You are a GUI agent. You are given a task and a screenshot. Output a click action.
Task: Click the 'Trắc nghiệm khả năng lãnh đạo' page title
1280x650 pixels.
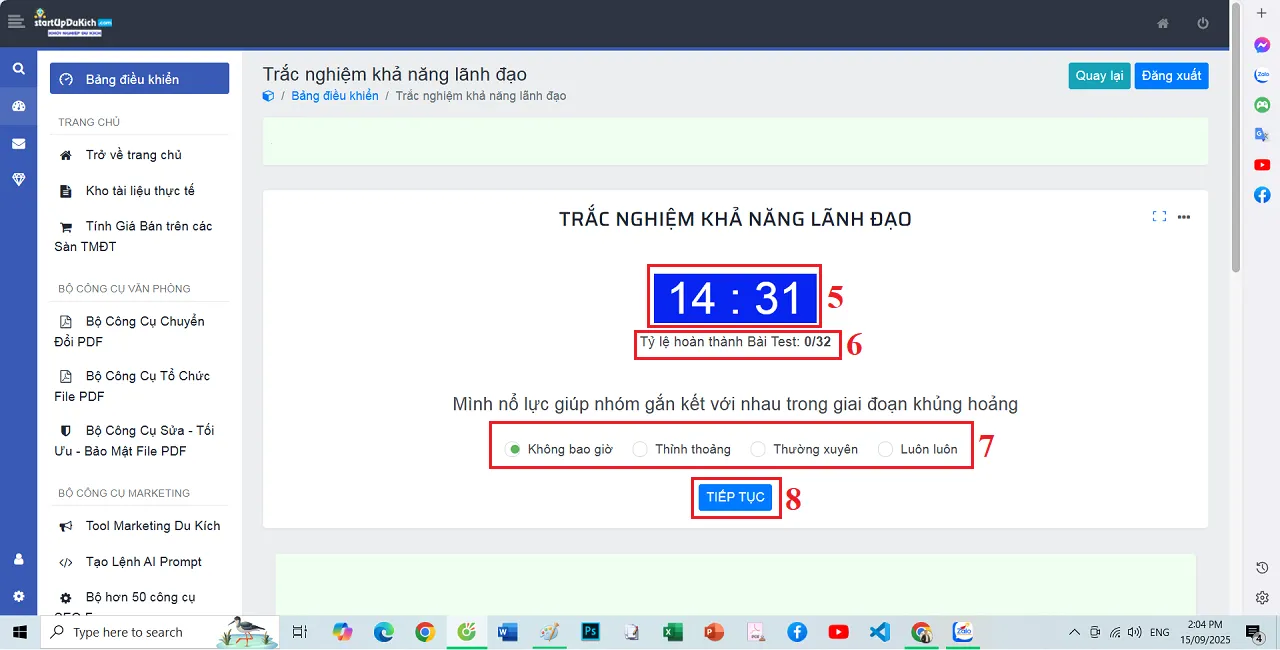[394, 74]
